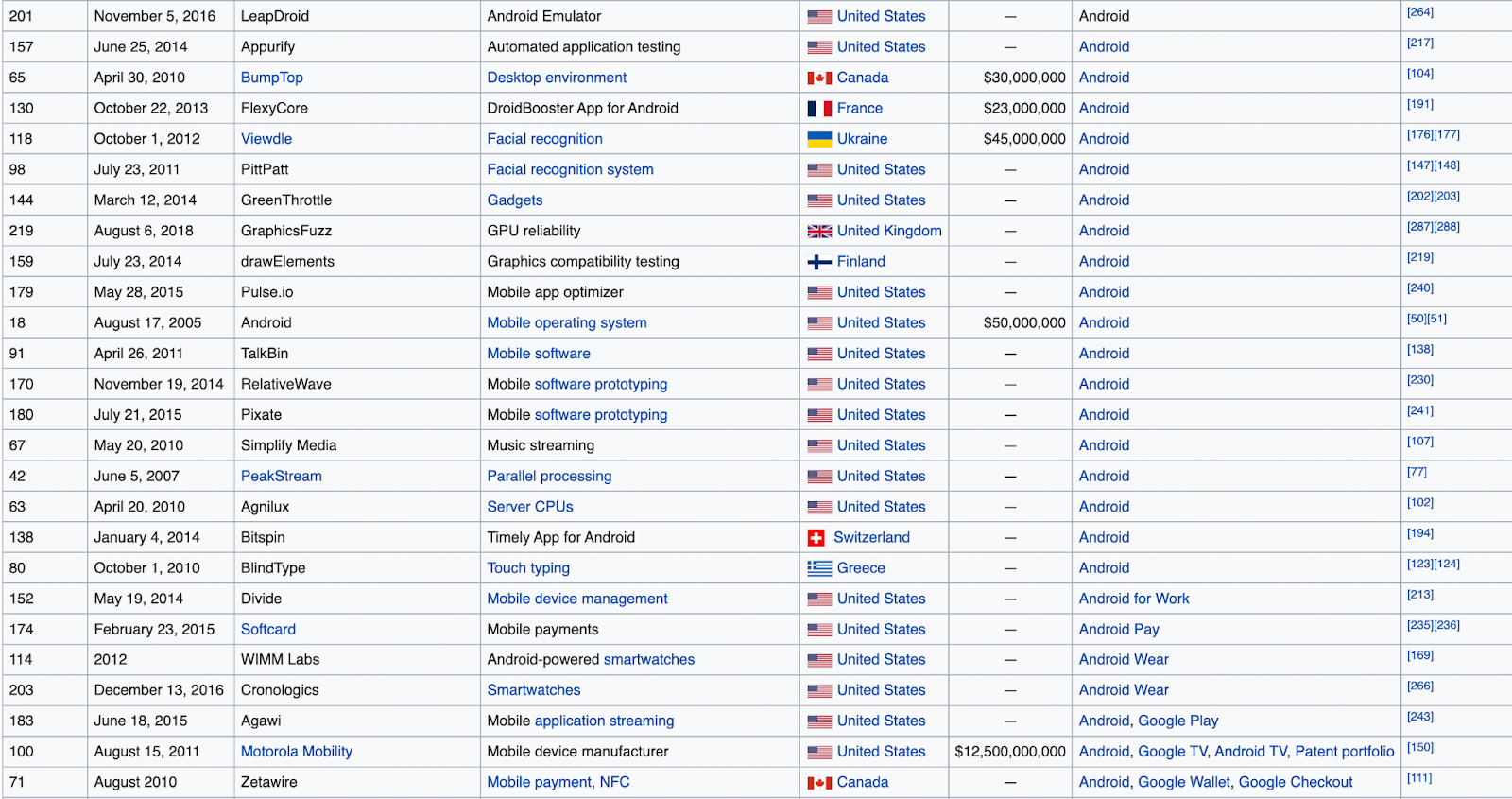Click the US flag in the PeakStream row
The height and width of the screenshot is (799, 1512).
[x=819, y=477]
